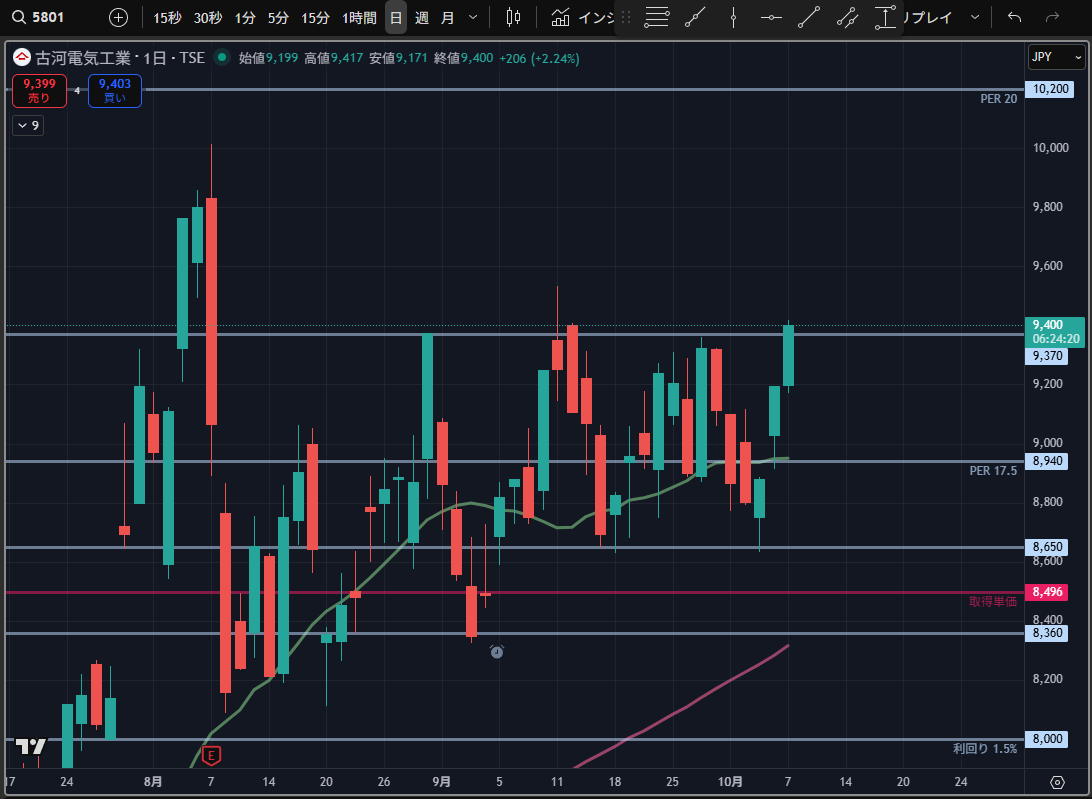Click the undo arrow icon
The image size is (1092, 799).
click(x=1014, y=17)
